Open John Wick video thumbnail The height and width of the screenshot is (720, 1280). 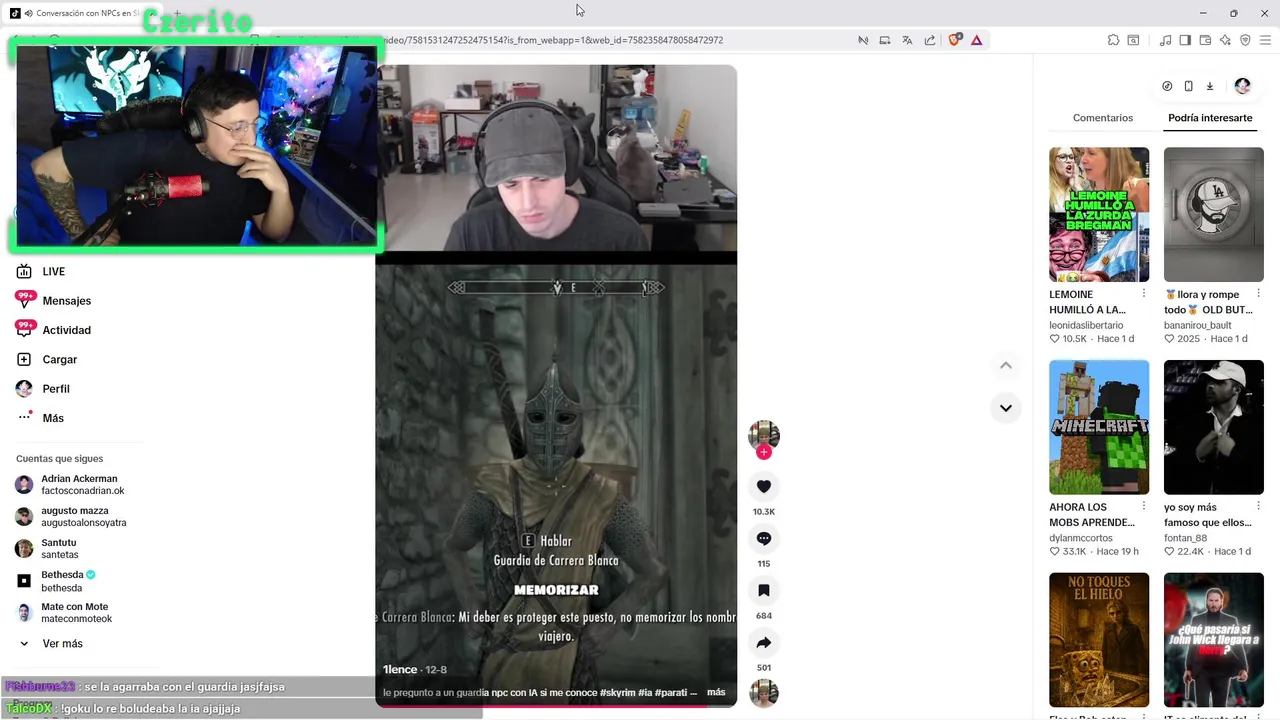[1214, 640]
